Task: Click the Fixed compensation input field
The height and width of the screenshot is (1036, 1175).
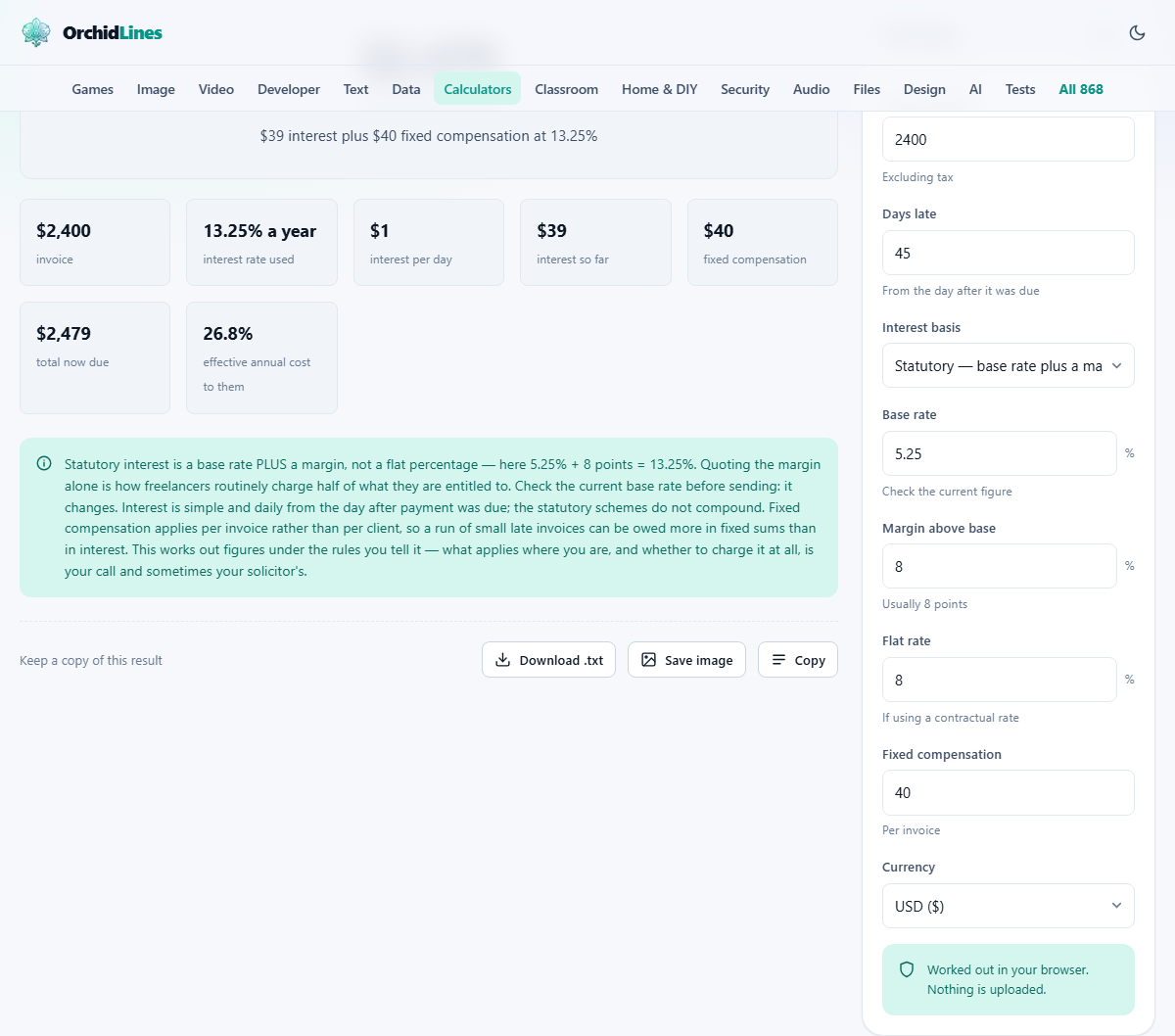Action: pyautogui.click(x=1008, y=792)
